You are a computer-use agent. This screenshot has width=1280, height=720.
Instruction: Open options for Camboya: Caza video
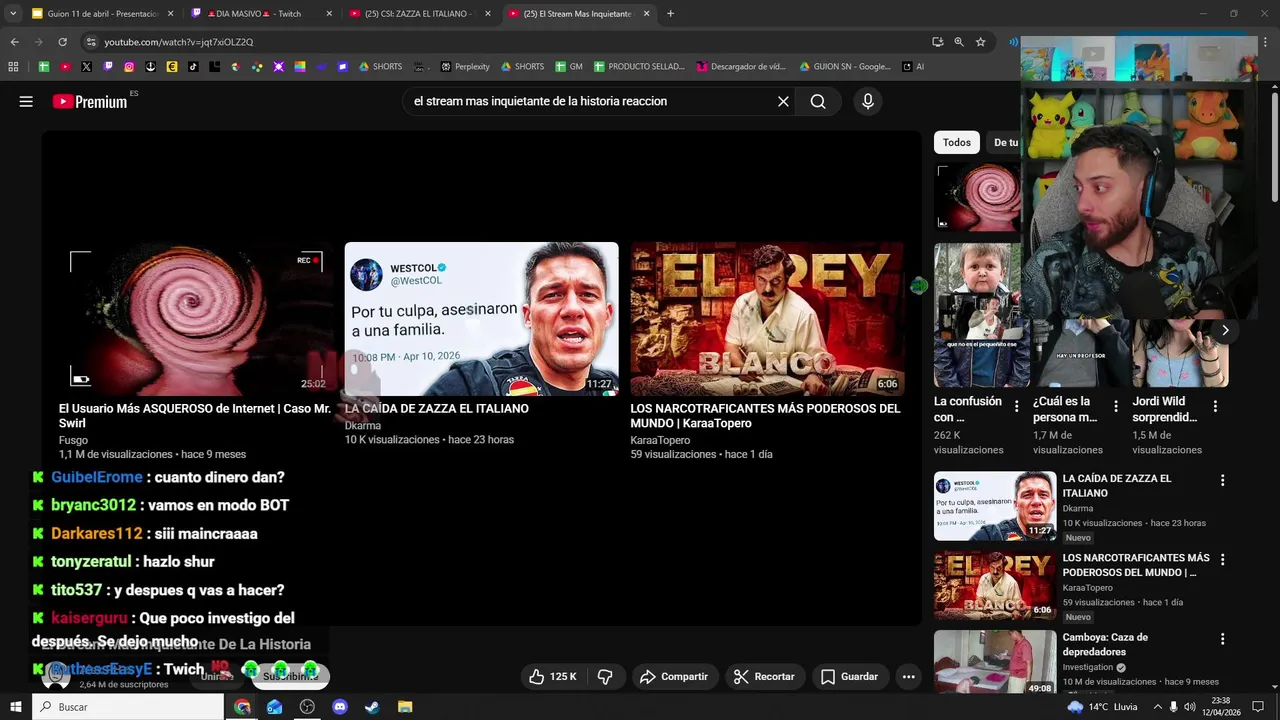click(x=1222, y=639)
